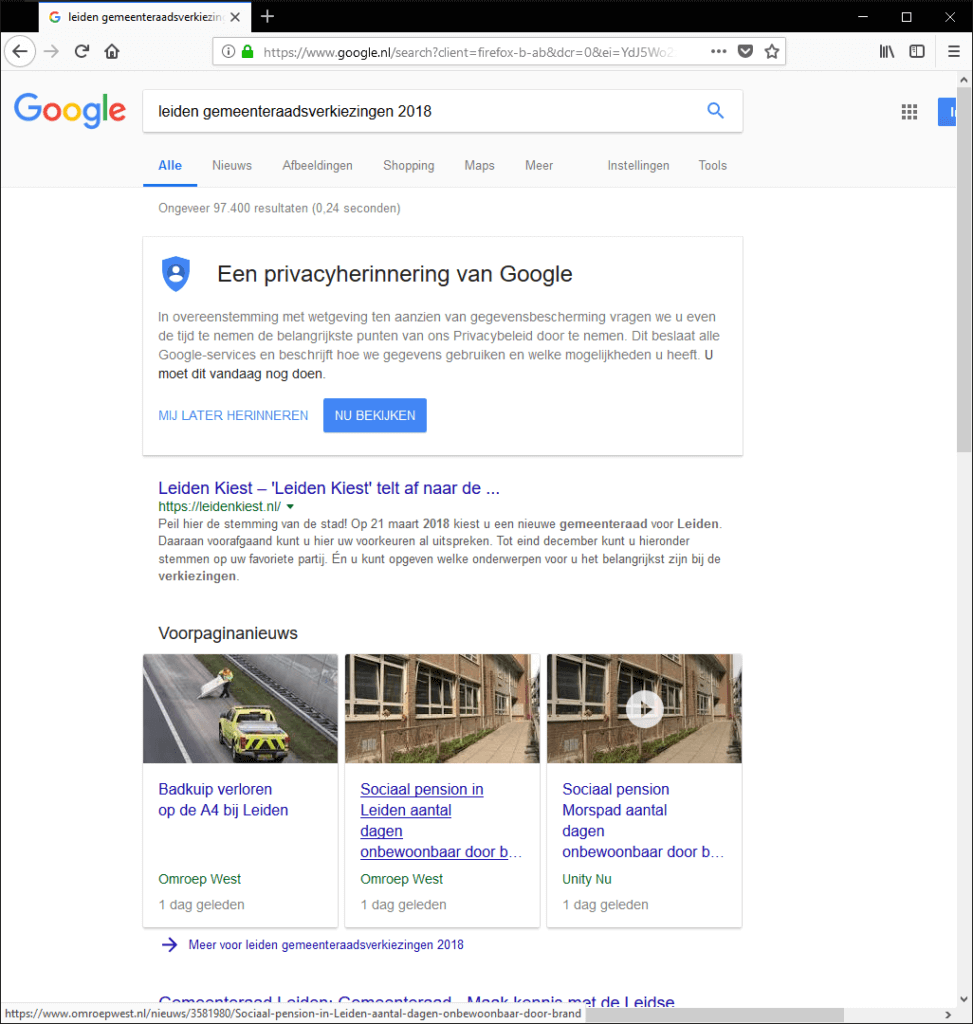This screenshot has height=1024, width=973.
Task: Click the scrollbar down arrow
Action: [964, 999]
